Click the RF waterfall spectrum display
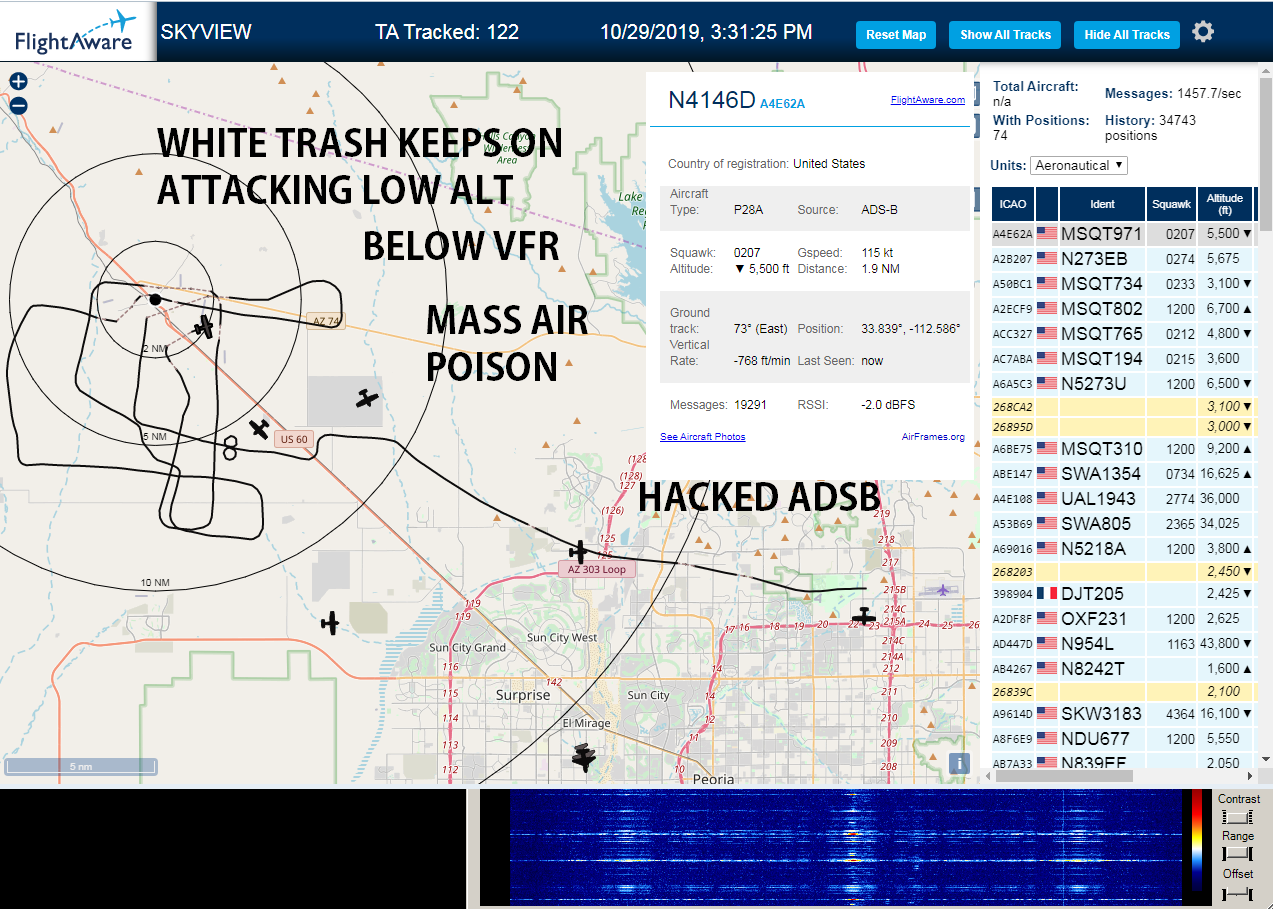 click(846, 847)
